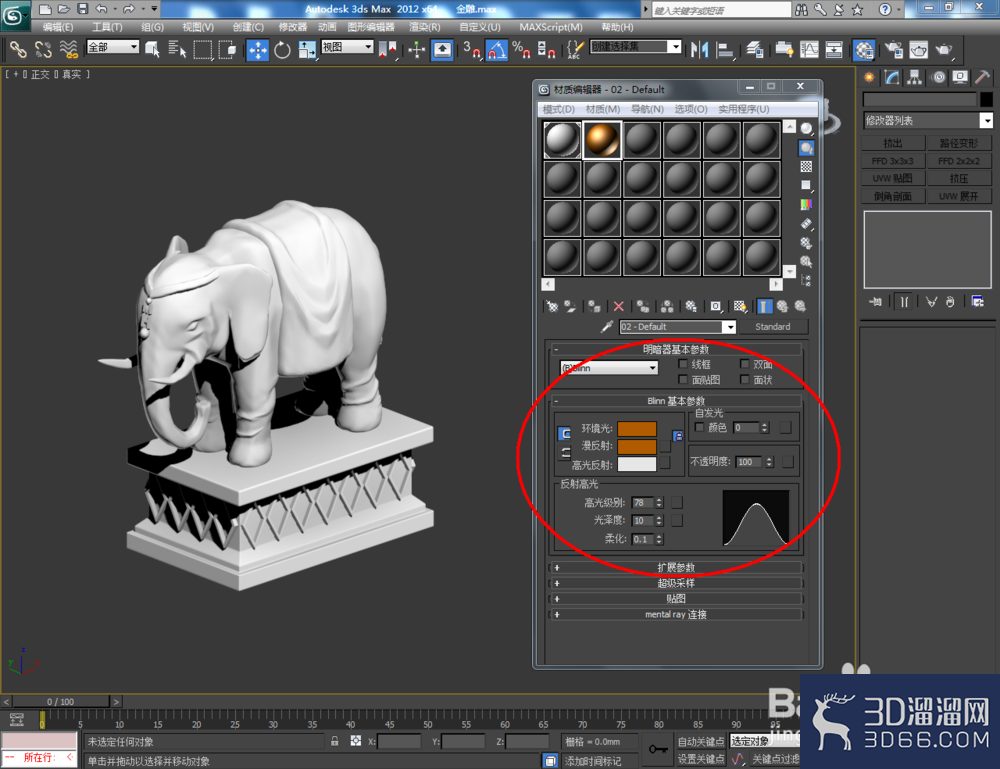Open the 实用程序(U) menu in material editor
Viewport: 1000px width, 769px height.
click(744, 109)
